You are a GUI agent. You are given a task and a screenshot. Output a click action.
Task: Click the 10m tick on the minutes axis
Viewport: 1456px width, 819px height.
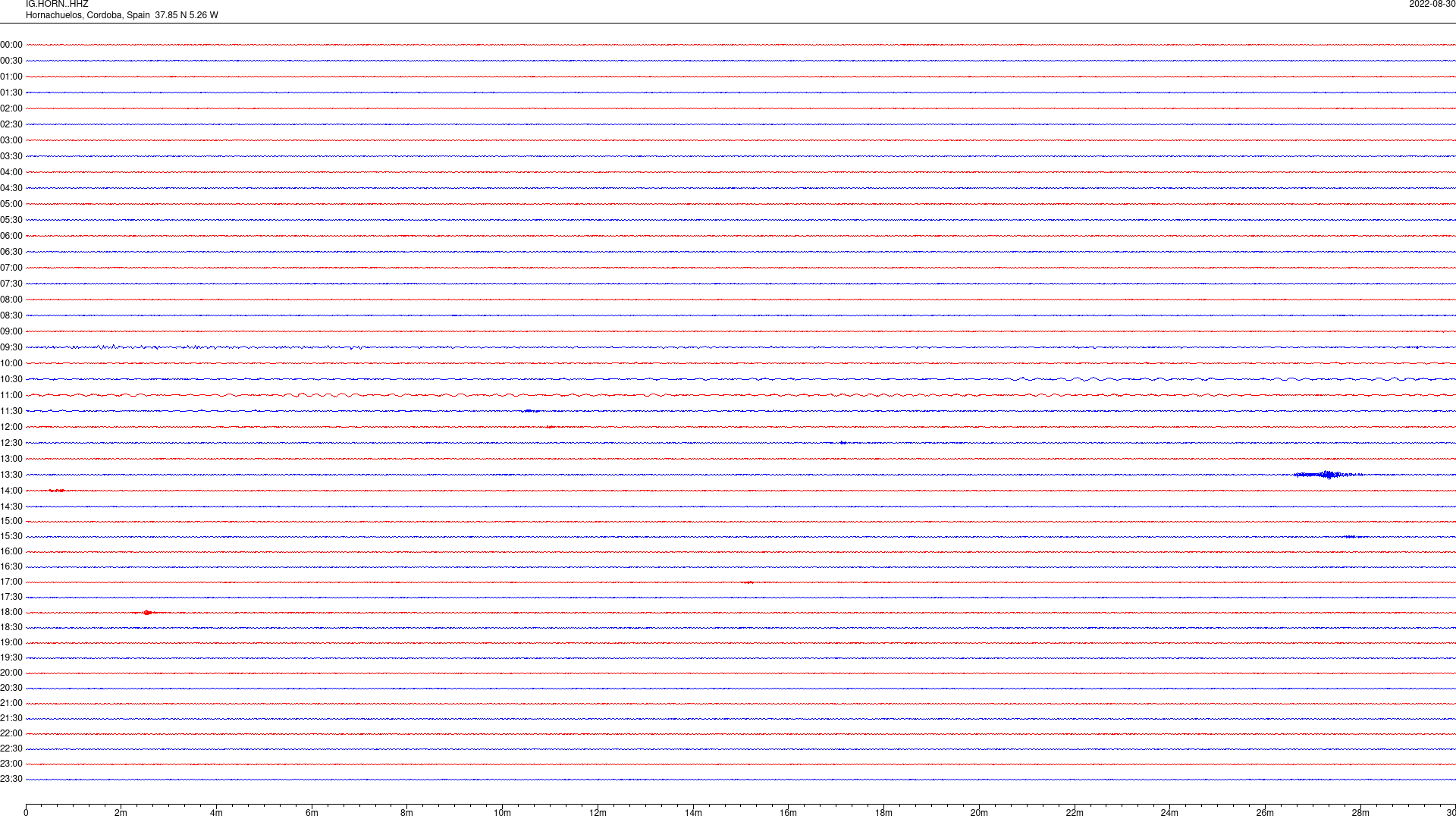coord(502,813)
